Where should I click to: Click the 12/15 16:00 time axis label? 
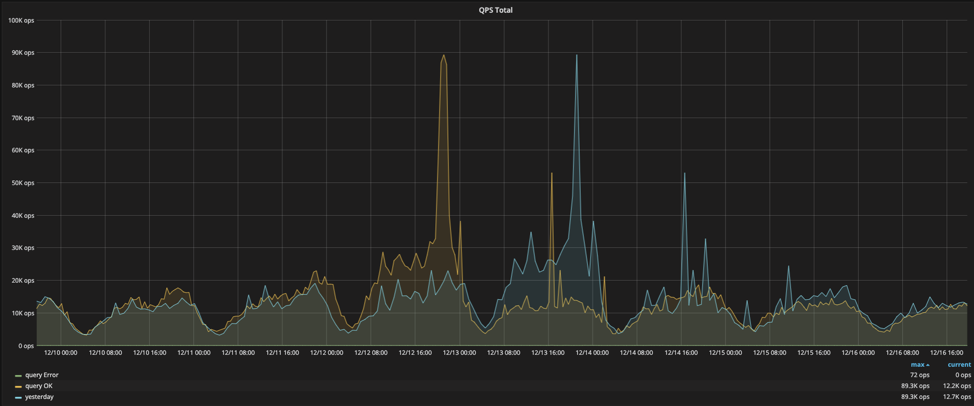click(814, 353)
